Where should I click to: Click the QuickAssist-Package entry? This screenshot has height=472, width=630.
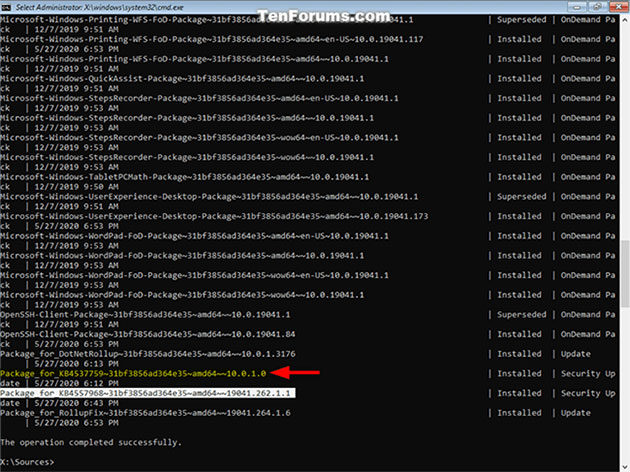pyautogui.click(x=182, y=78)
